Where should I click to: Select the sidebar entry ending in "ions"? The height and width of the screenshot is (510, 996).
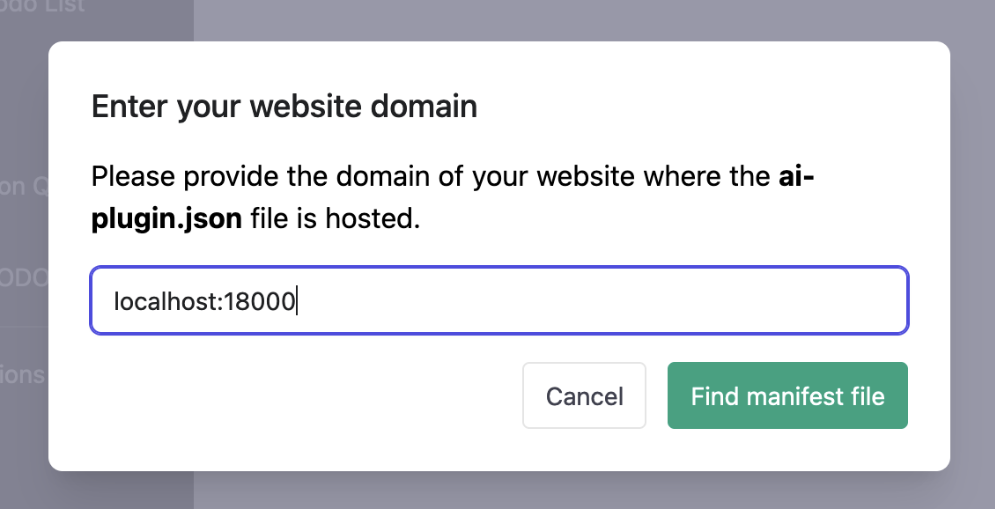[x=23, y=374]
